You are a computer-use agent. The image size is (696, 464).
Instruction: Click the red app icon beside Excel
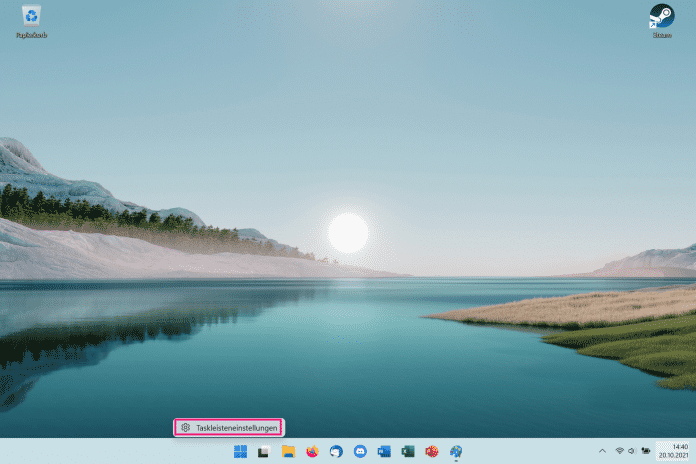[432, 452]
